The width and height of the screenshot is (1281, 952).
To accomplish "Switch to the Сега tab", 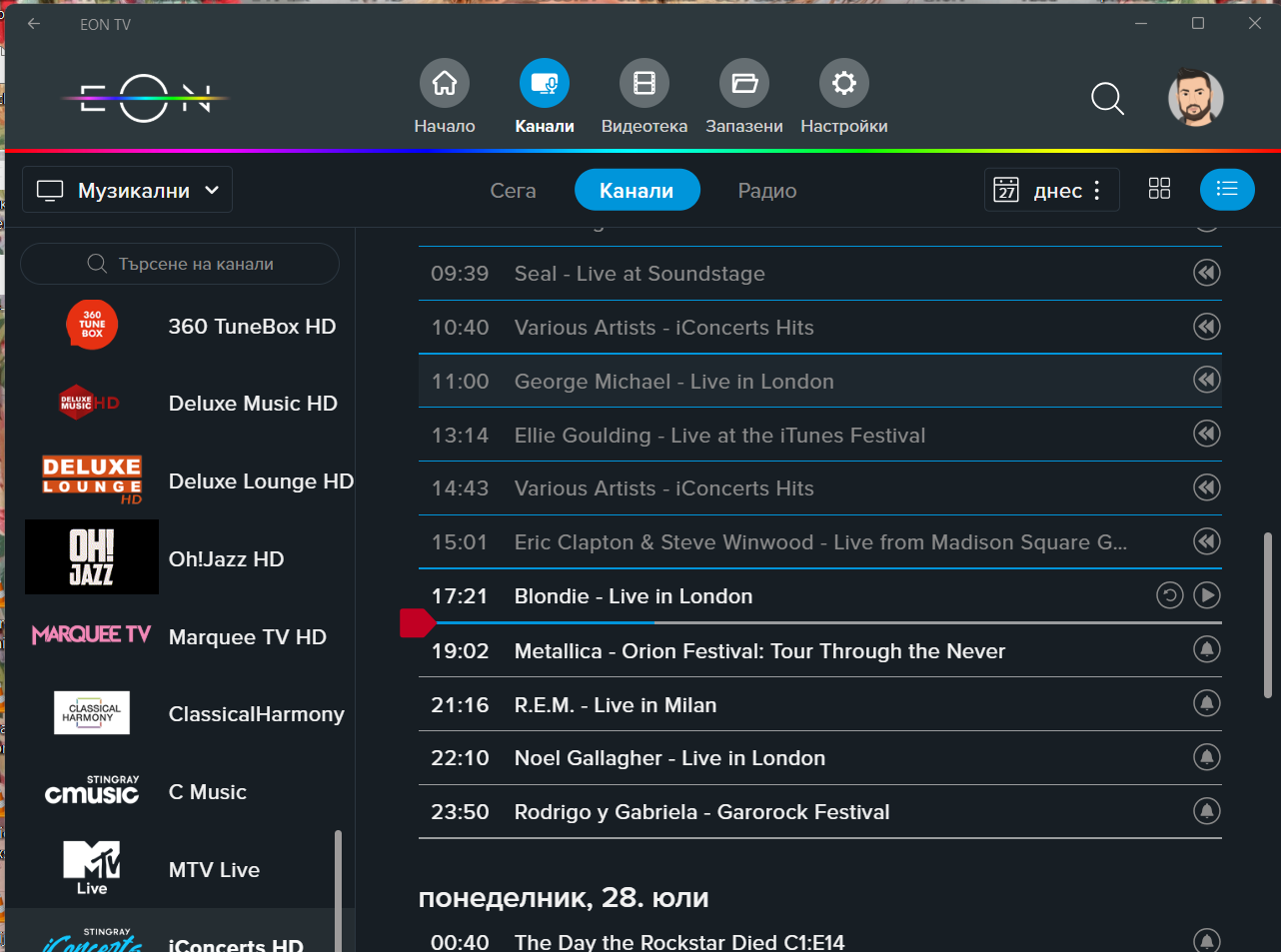I will tap(513, 191).
